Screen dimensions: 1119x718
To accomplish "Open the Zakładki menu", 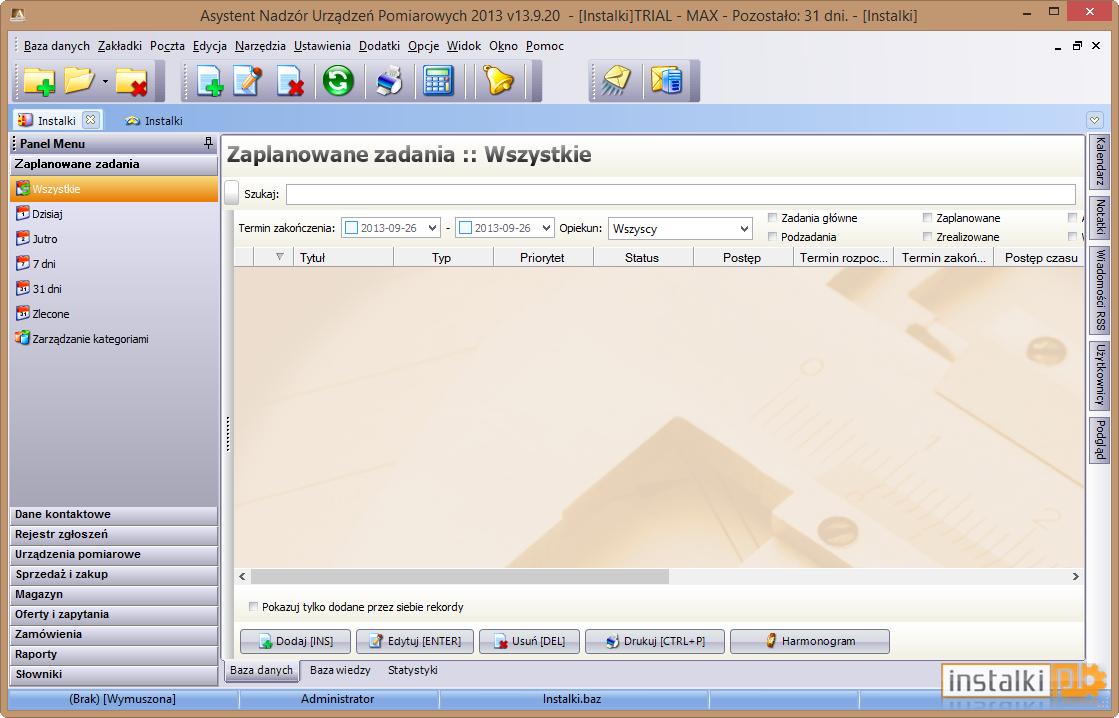I will tap(120, 46).
